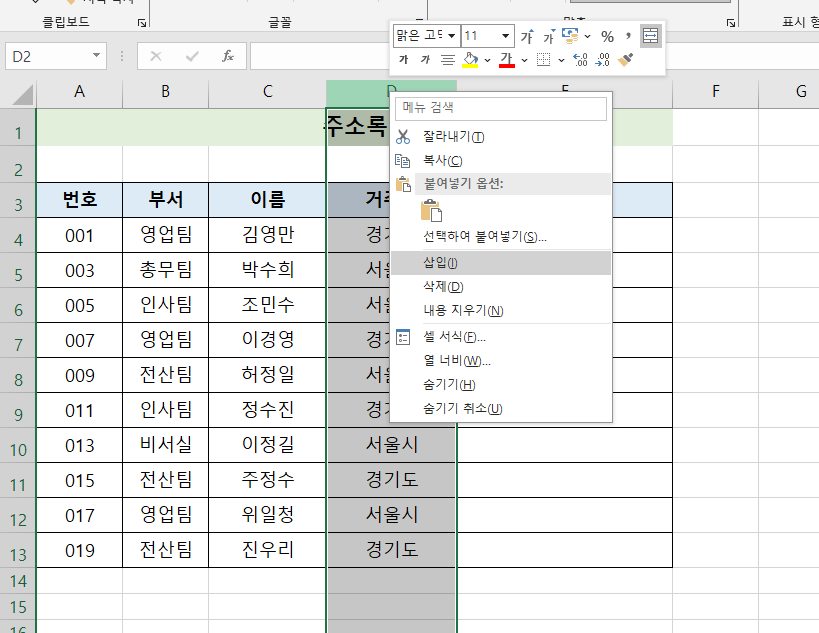819x633 pixels.
Task: Open the borders dropdown arrow in mini toolbar
Action: tap(561, 60)
